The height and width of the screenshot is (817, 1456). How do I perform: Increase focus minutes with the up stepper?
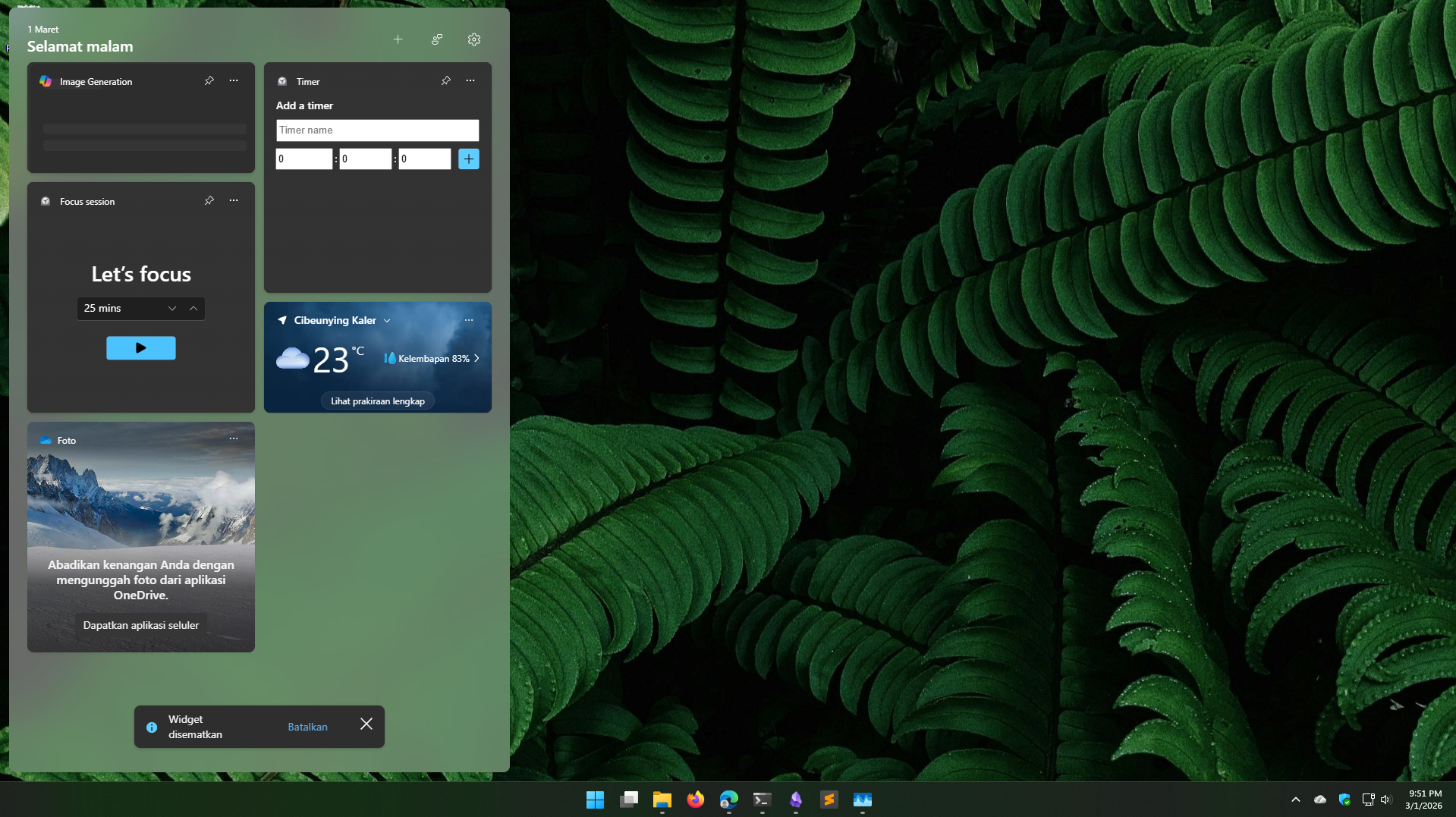(x=194, y=309)
